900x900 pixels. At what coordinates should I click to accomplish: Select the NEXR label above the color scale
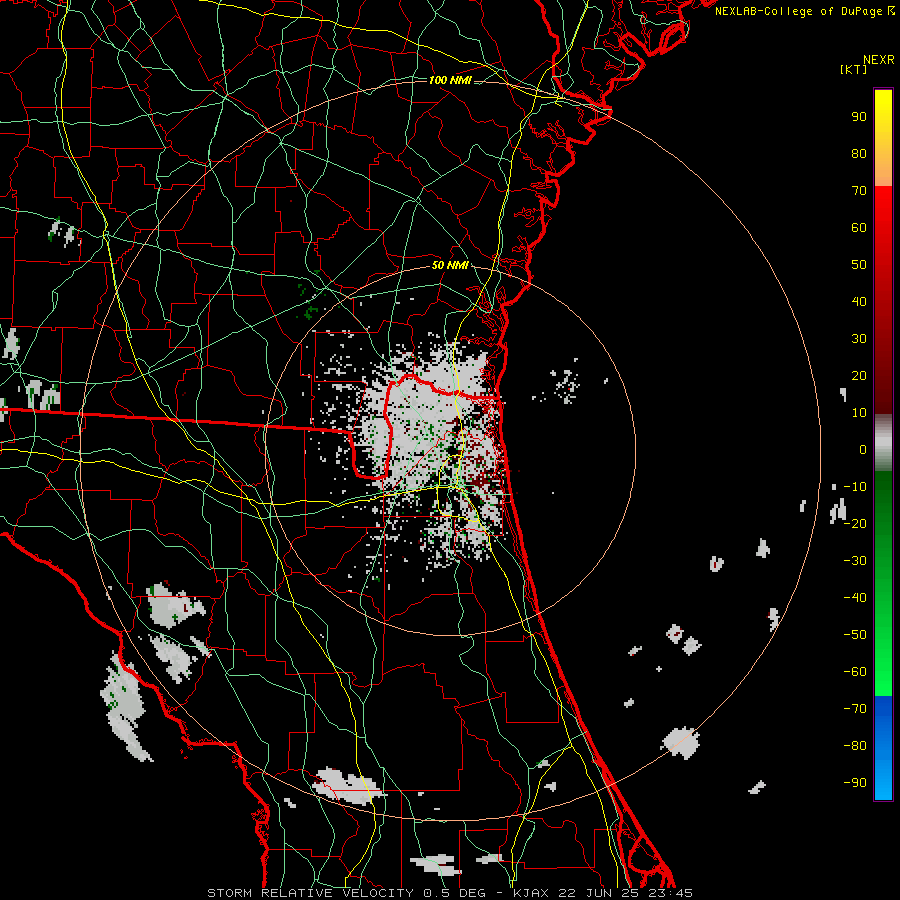[x=878, y=60]
